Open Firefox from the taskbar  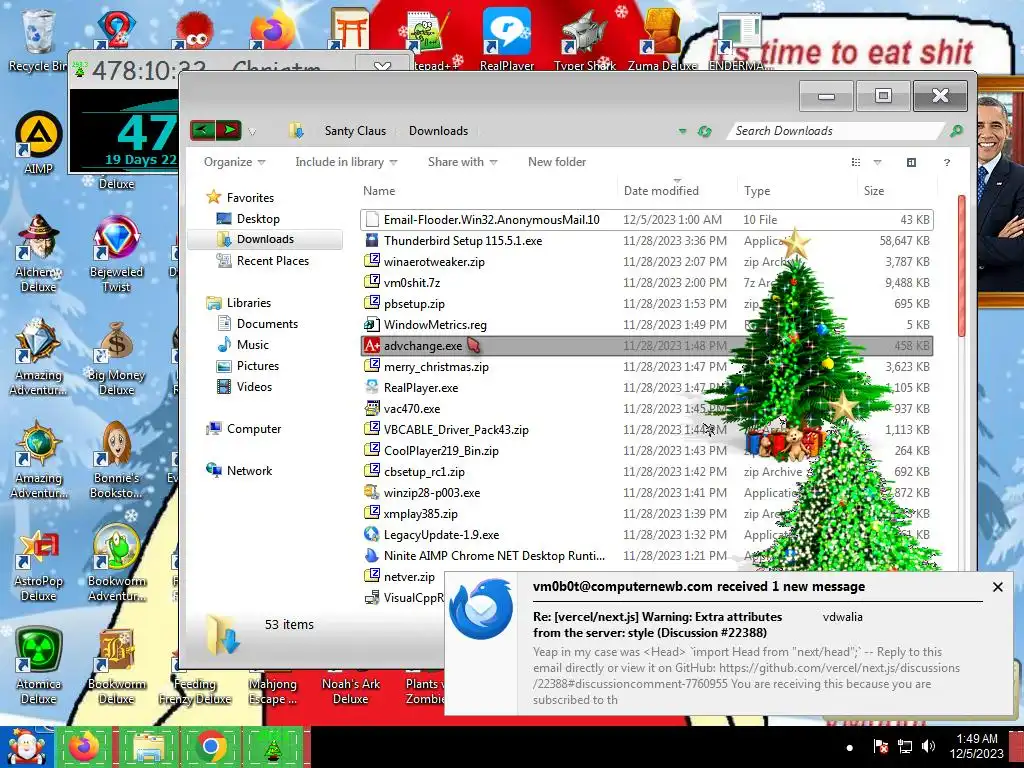point(85,746)
